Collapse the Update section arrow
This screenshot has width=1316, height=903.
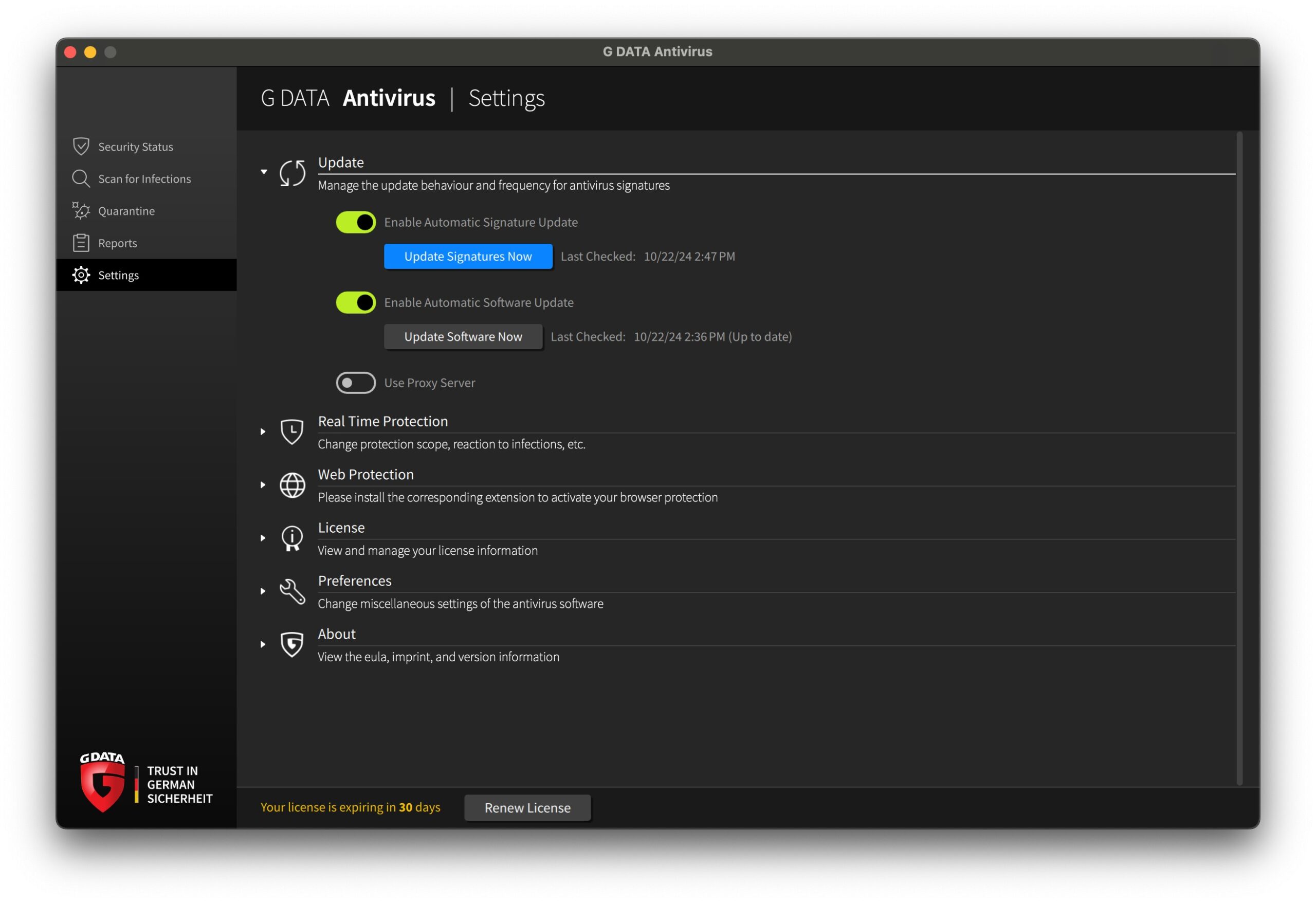(x=264, y=172)
